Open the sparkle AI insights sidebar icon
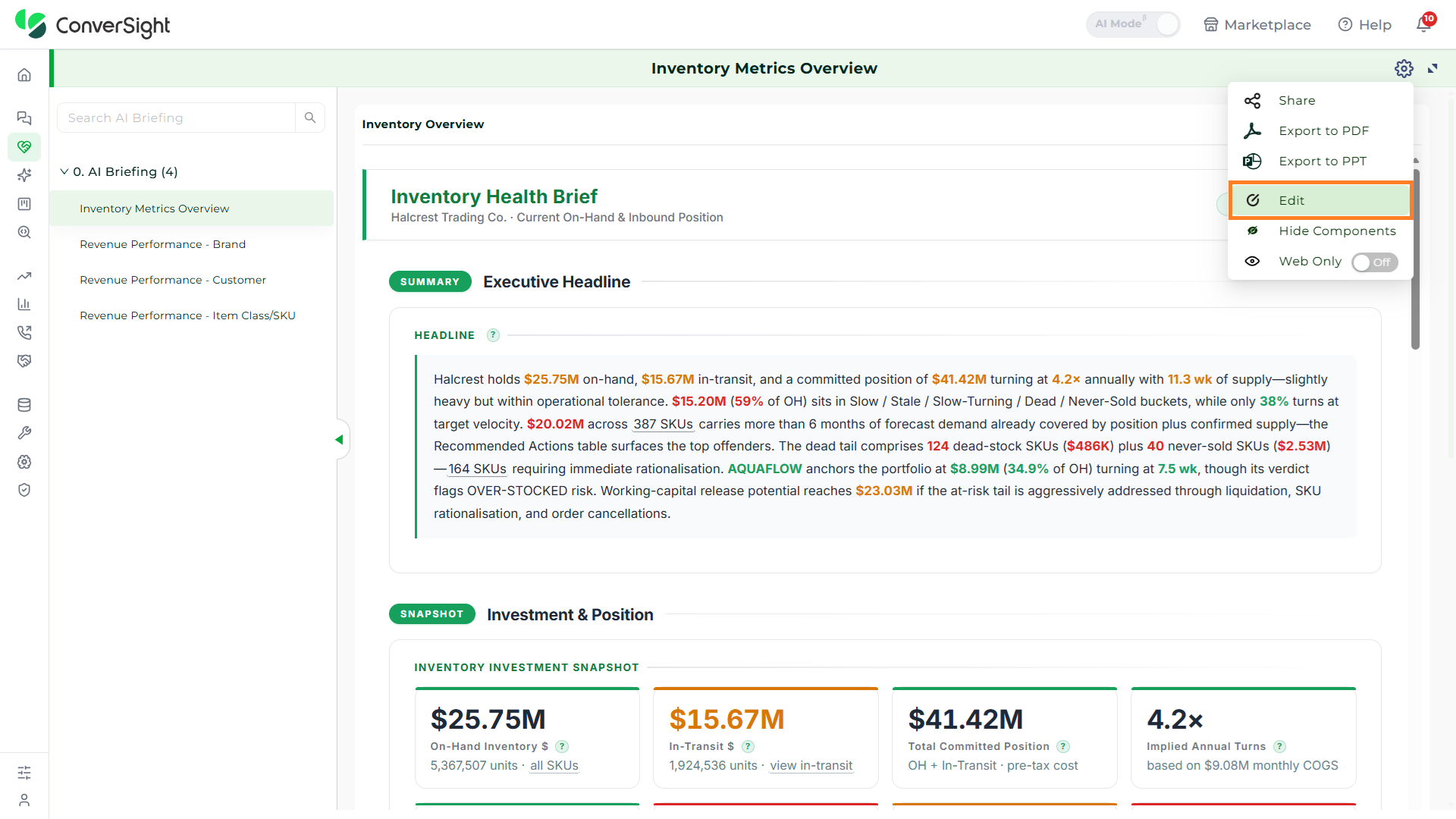The image size is (1456, 819). pyautogui.click(x=24, y=175)
